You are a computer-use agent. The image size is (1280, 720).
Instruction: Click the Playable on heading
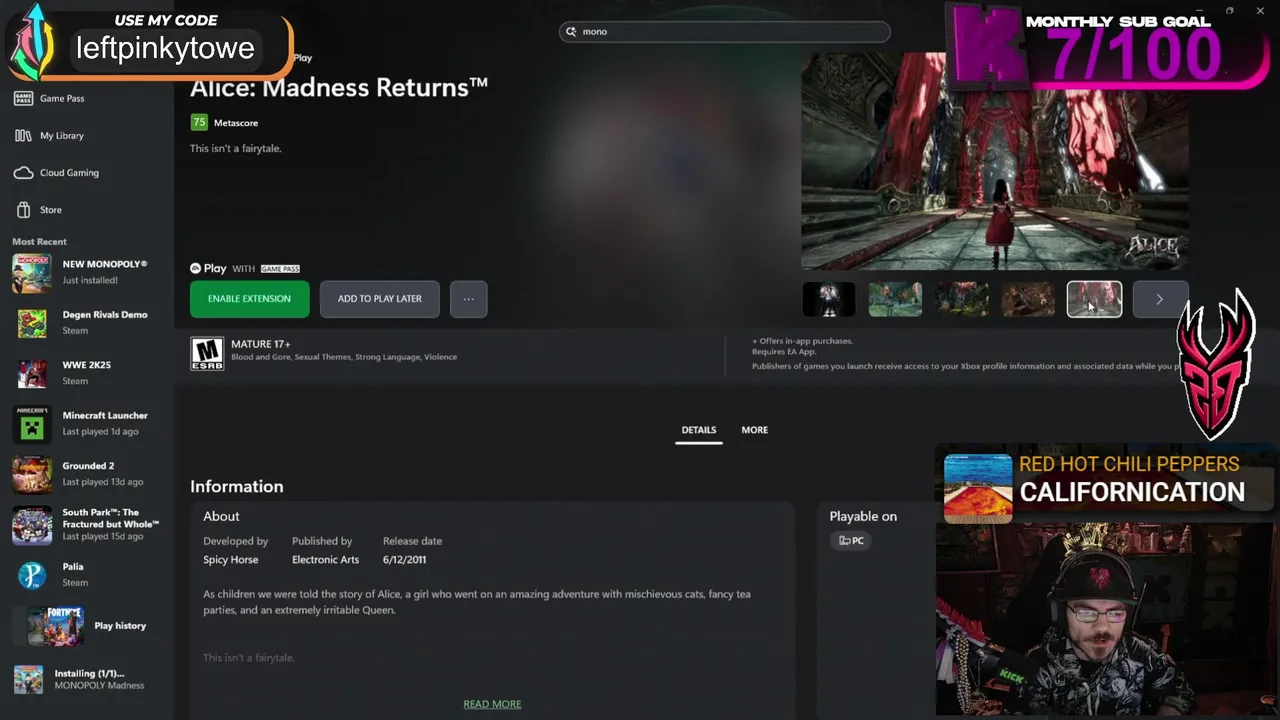[x=863, y=517]
